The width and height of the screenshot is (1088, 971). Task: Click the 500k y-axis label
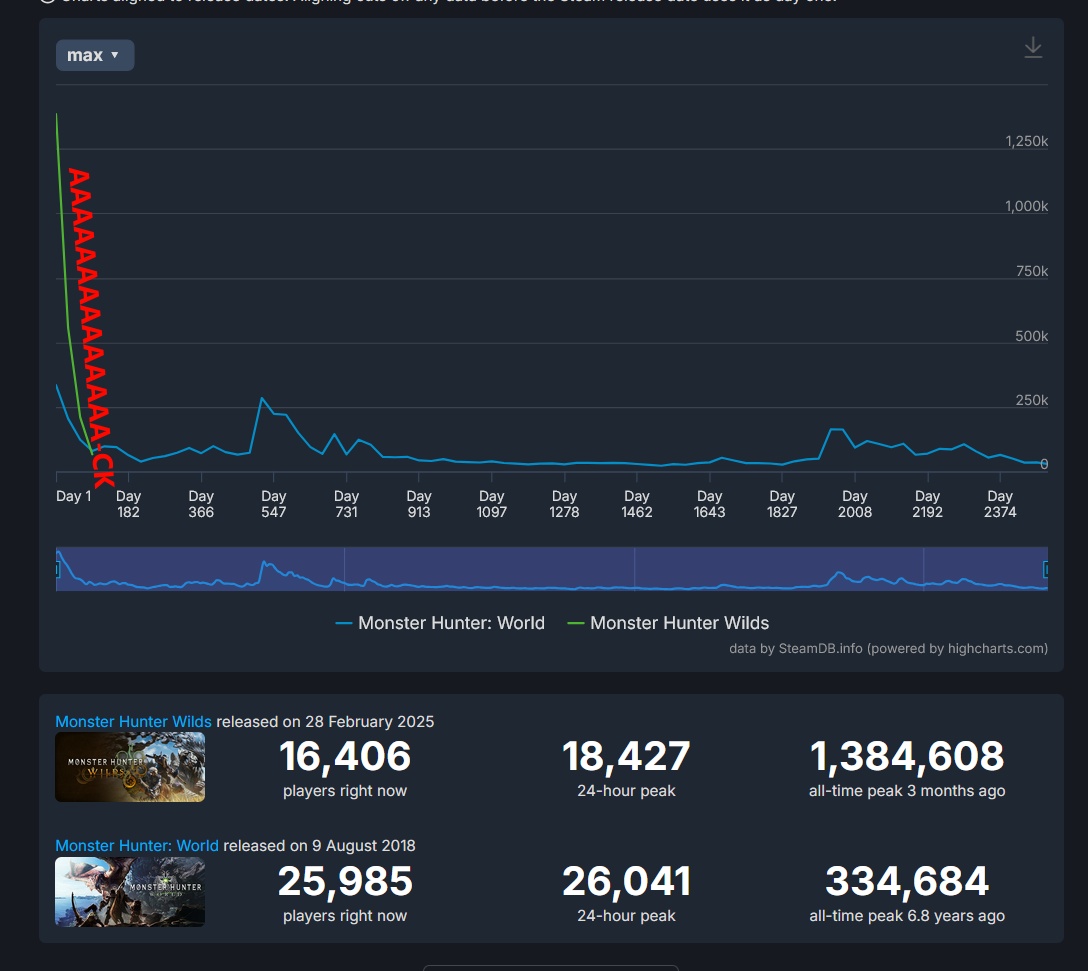coord(1031,336)
